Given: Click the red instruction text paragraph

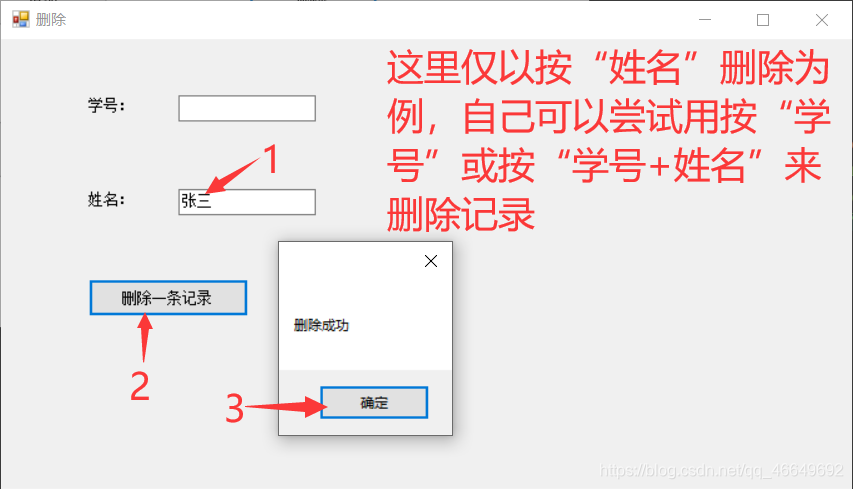Looking at the screenshot, I should [x=608, y=141].
